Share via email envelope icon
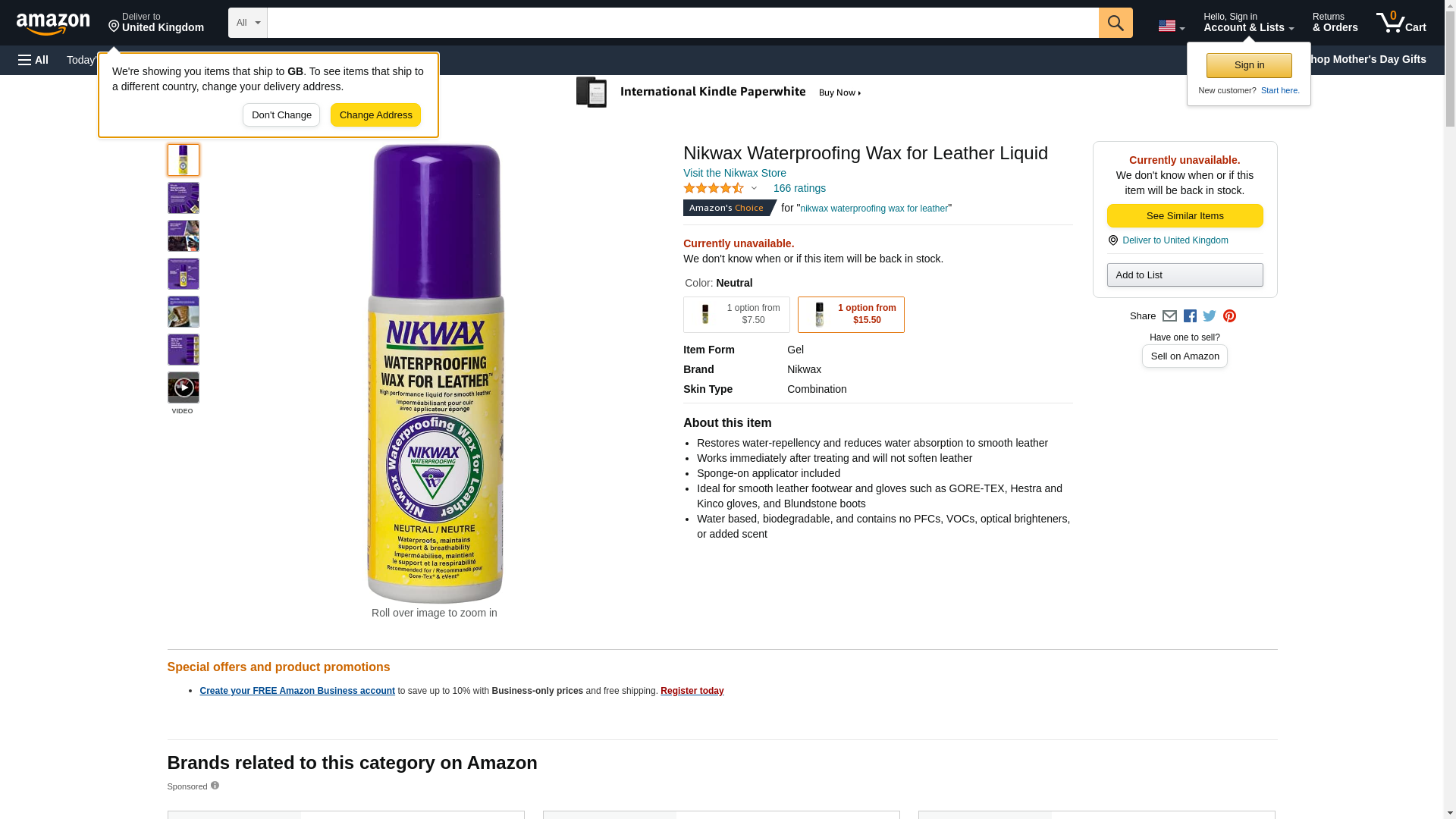Viewport: 1456px width, 819px height. (x=1169, y=316)
